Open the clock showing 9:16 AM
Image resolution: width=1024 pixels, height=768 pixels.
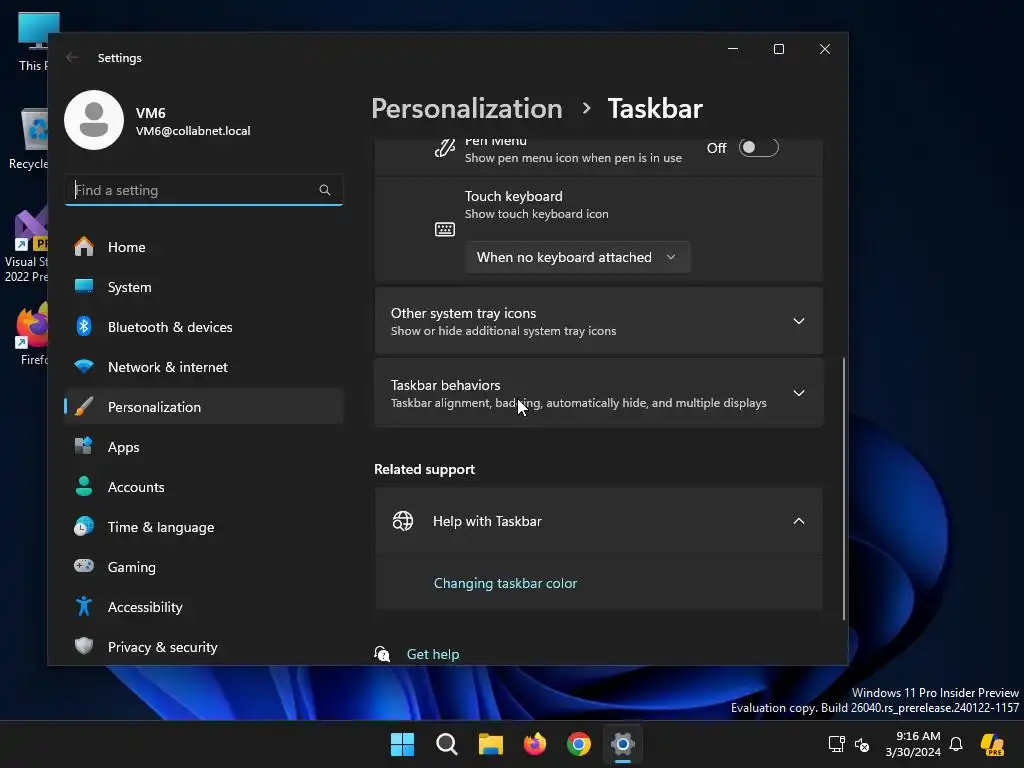click(x=914, y=744)
